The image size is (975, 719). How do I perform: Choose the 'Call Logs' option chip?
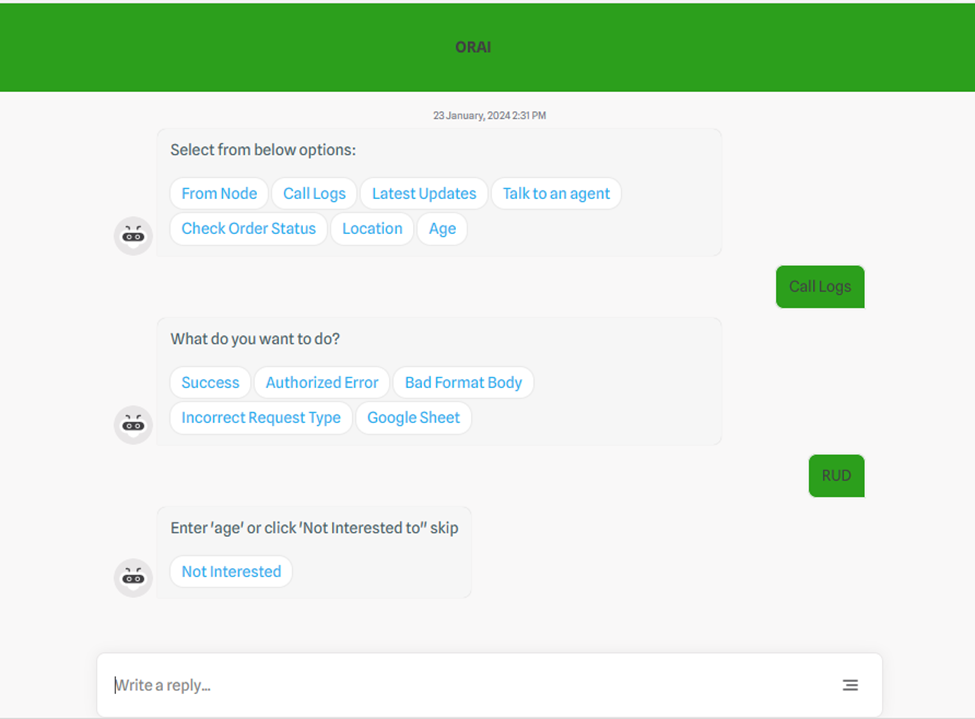click(x=314, y=194)
